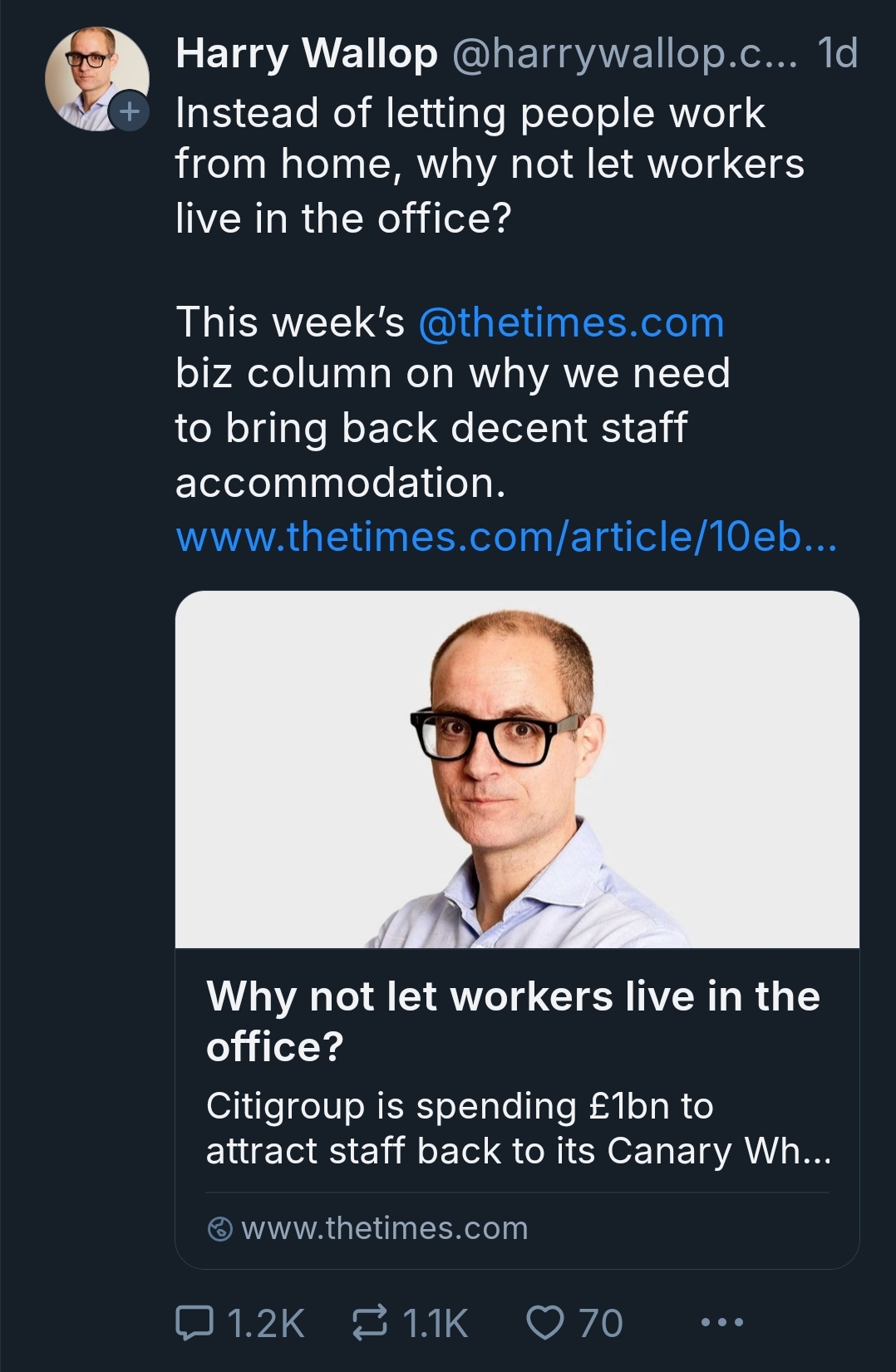Tap the follow plus badge on avatar
The height and width of the screenshot is (1372, 896).
coord(129,111)
